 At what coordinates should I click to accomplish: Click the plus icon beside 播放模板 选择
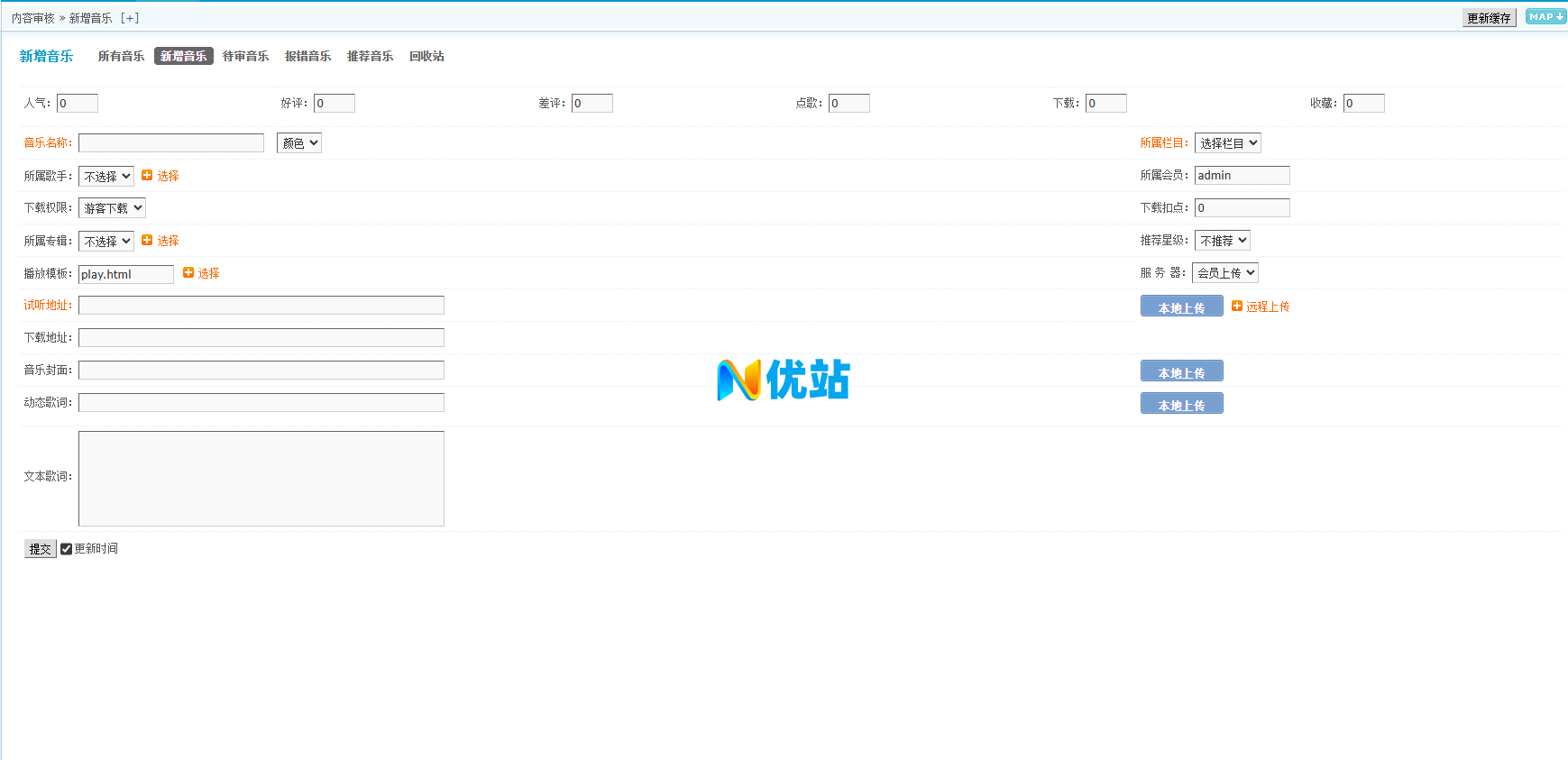(x=188, y=273)
